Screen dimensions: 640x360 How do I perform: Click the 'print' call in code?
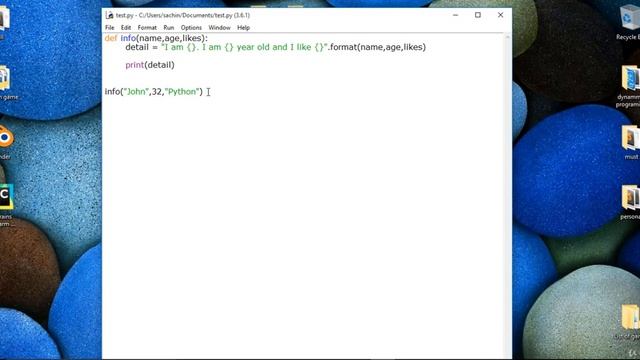(x=135, y=65)
